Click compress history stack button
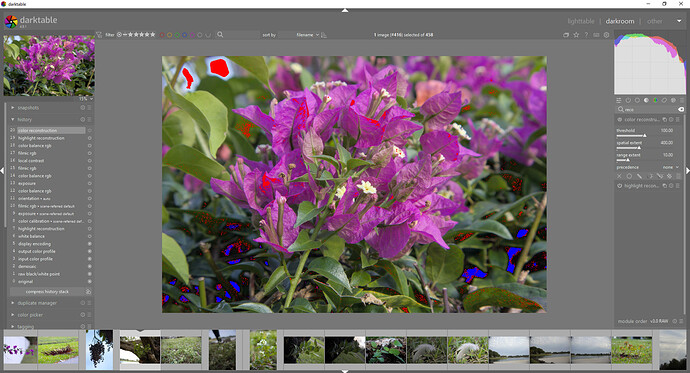The height and width of the screenshot is (373, 690). click(48, 292)
